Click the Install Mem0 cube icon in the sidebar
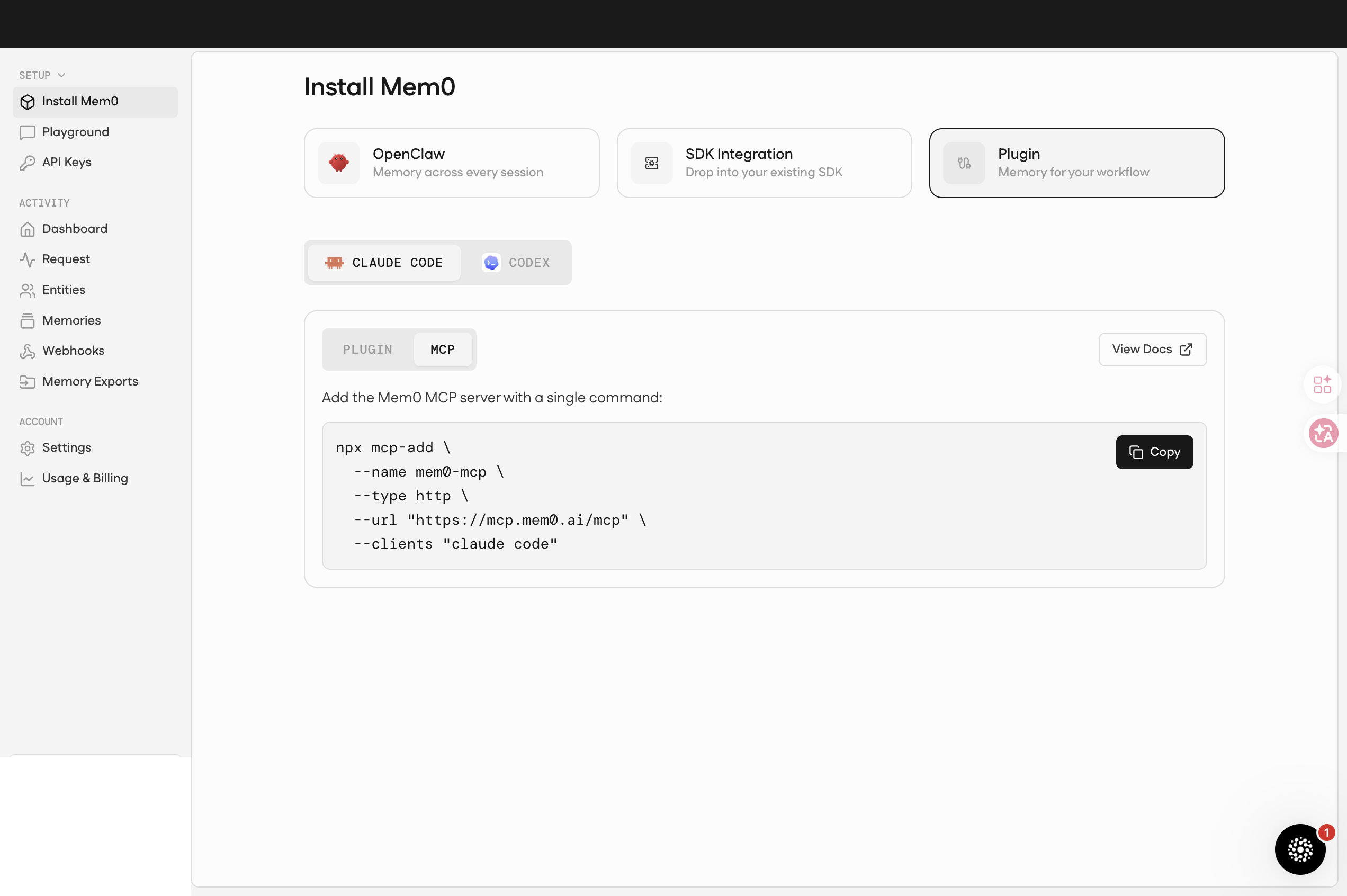The image size is (1347, 896). [28, 102]
